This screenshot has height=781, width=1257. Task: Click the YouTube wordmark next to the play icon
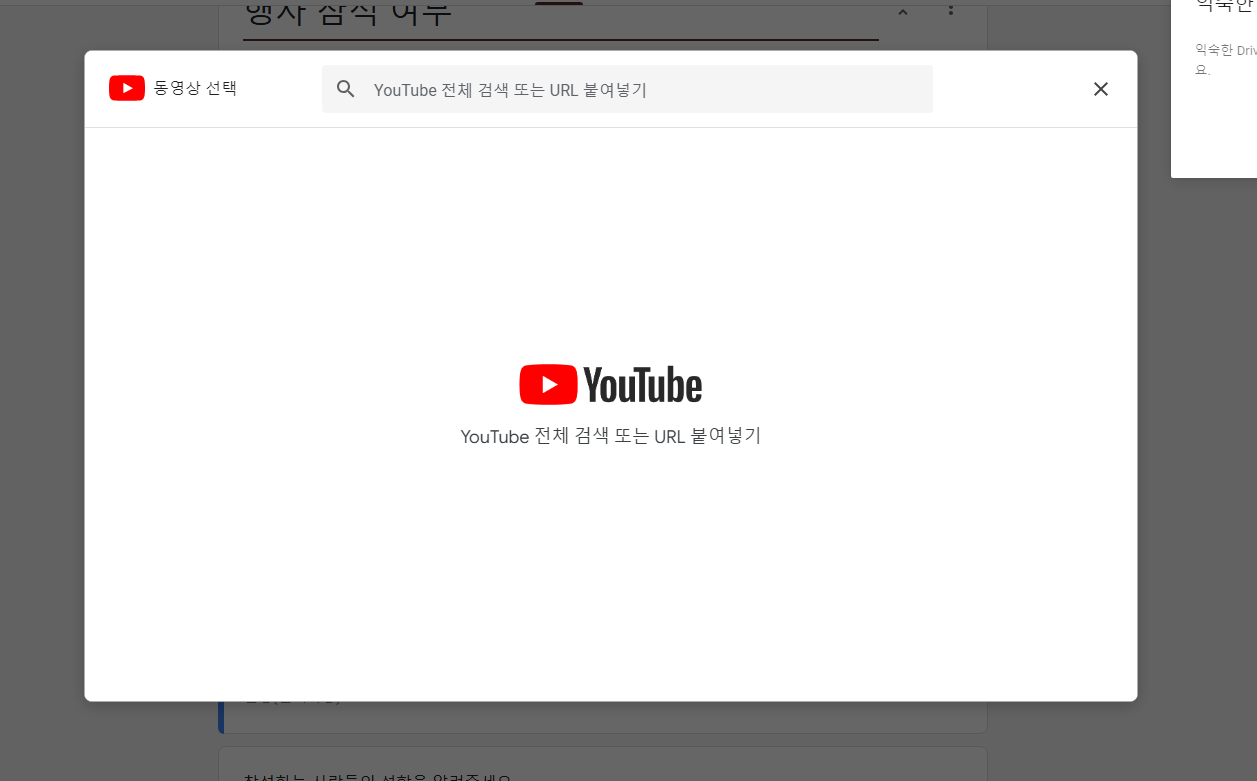(x=645, y=384)
